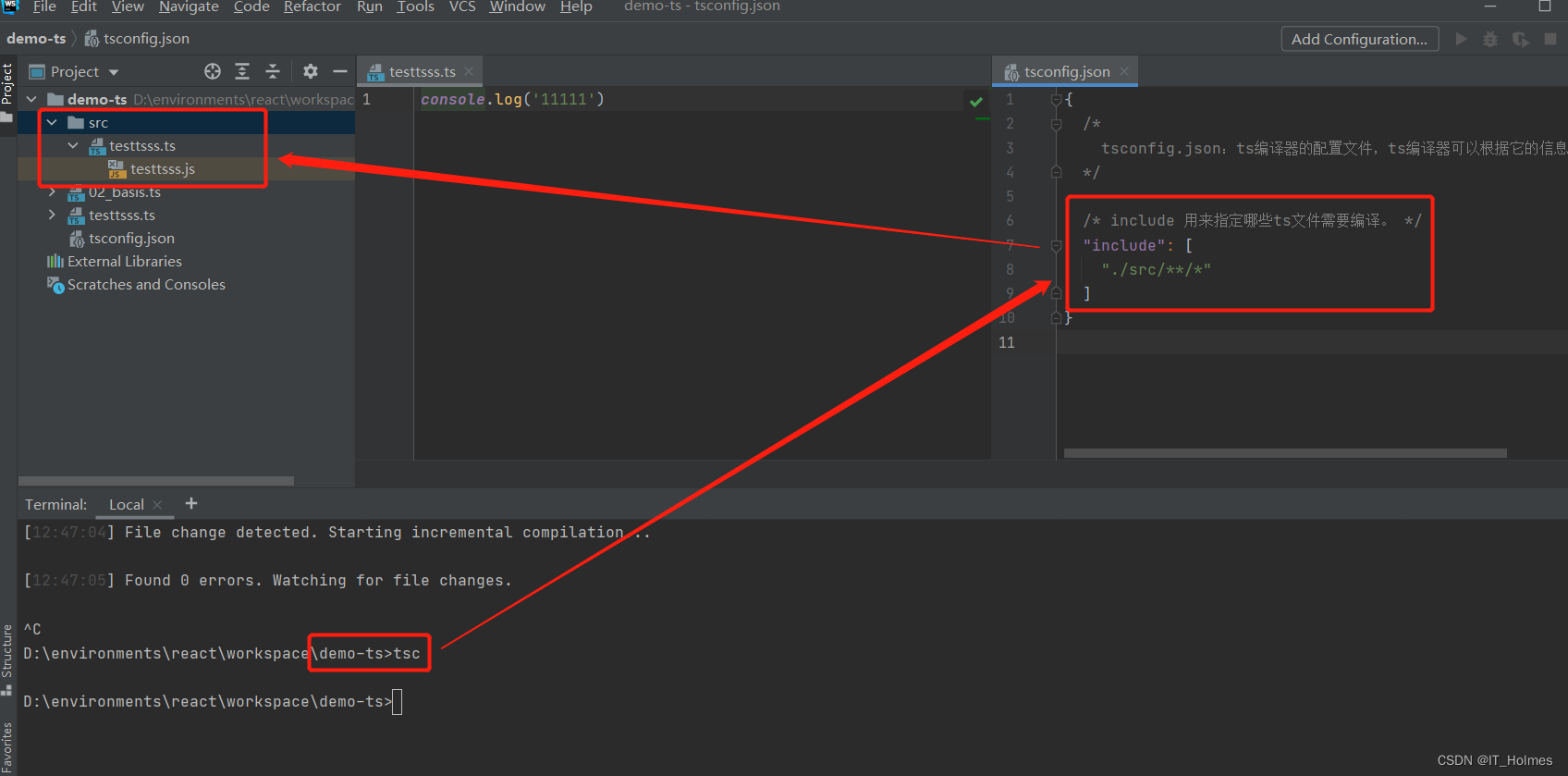Collapse testtsss.ts node inside src
Viewport: 1568px width, 776px height.
(x=73, y=145)
